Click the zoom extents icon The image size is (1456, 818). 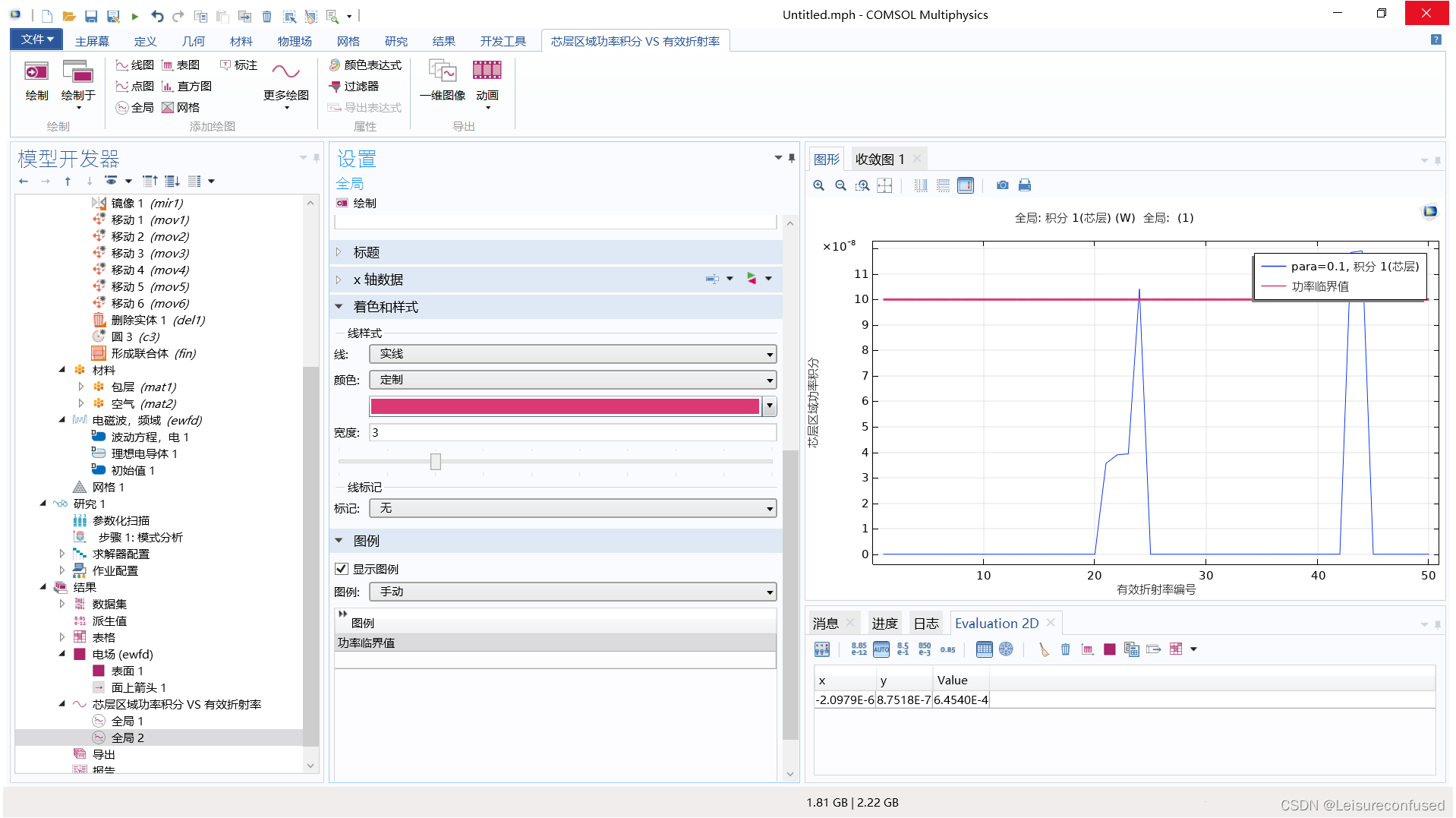[884, 185]
